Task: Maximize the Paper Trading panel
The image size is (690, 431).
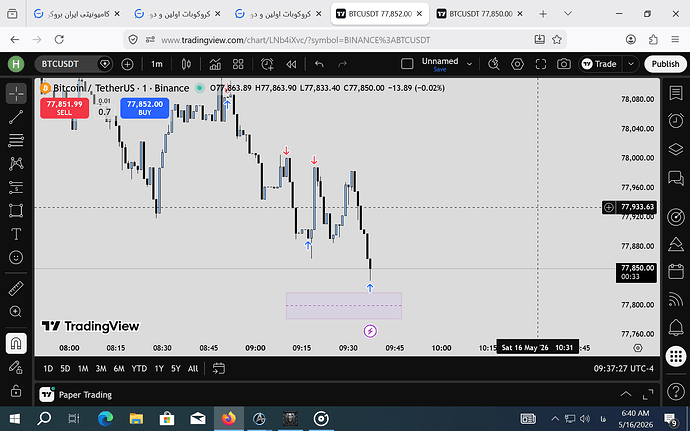Action: tap(648, 394)
